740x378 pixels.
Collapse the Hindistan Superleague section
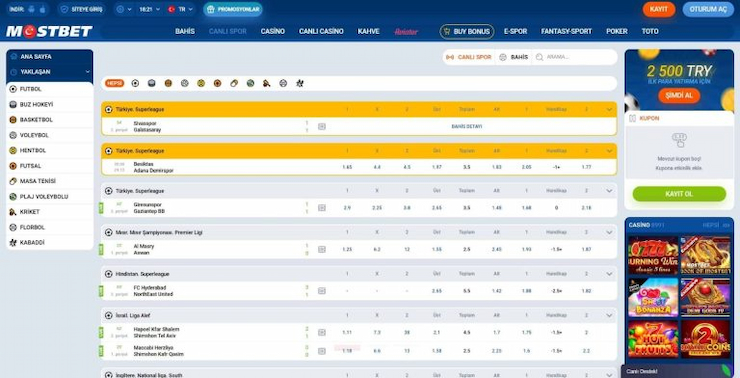[x=609, y=274]
